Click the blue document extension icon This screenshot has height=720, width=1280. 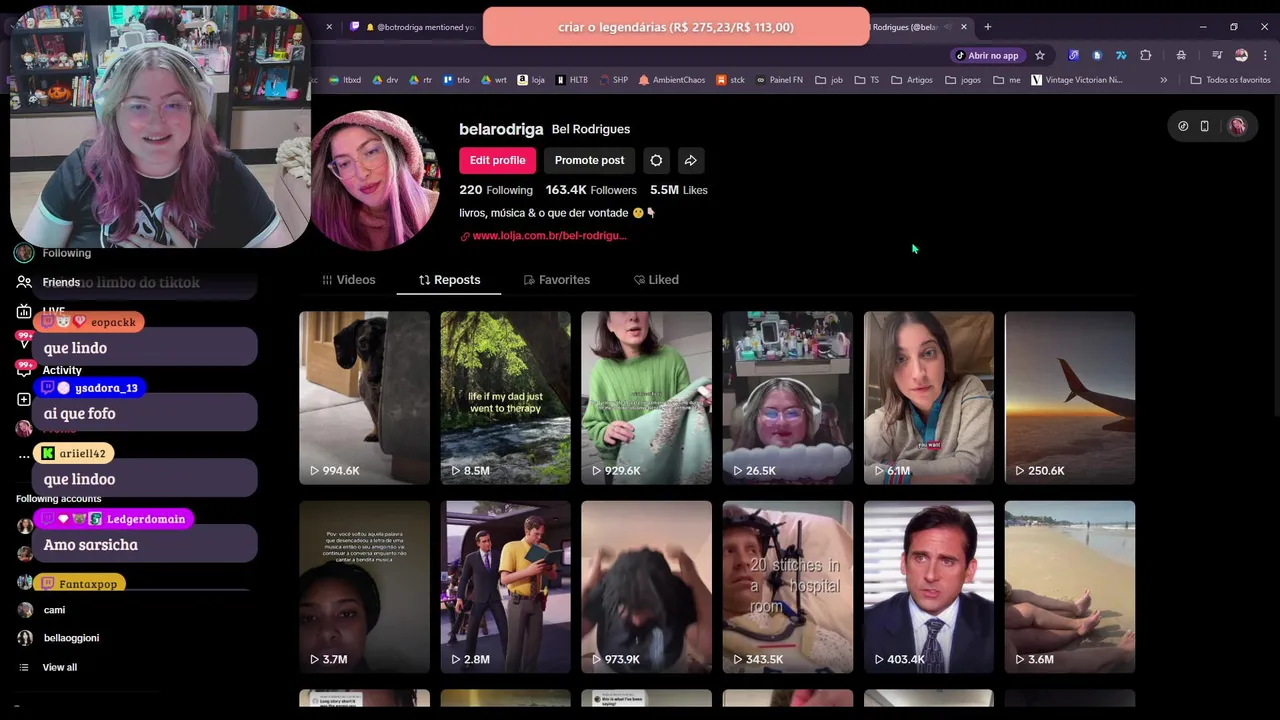tap(1097, 55)
